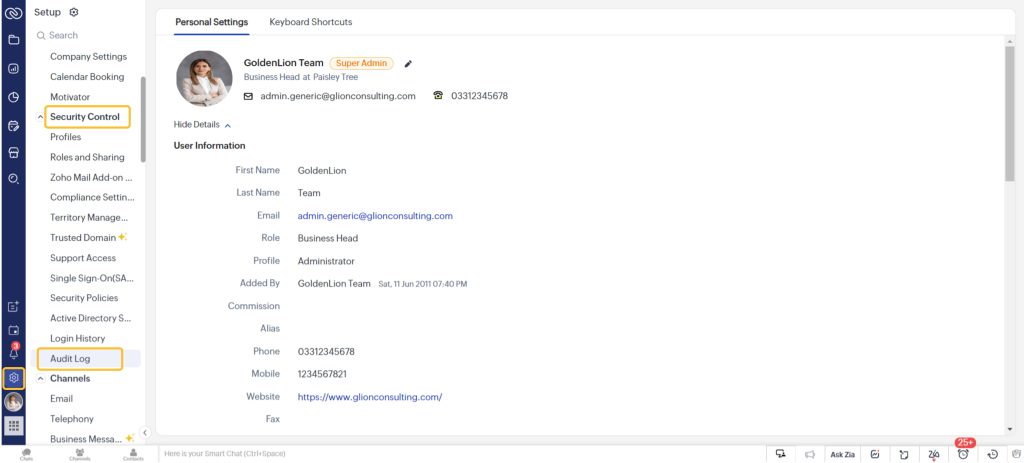The height and width of the screenshot is (463, 1024).
Task: Collapse the setup sidebar with the arrow button
Action: coord(145,432)
